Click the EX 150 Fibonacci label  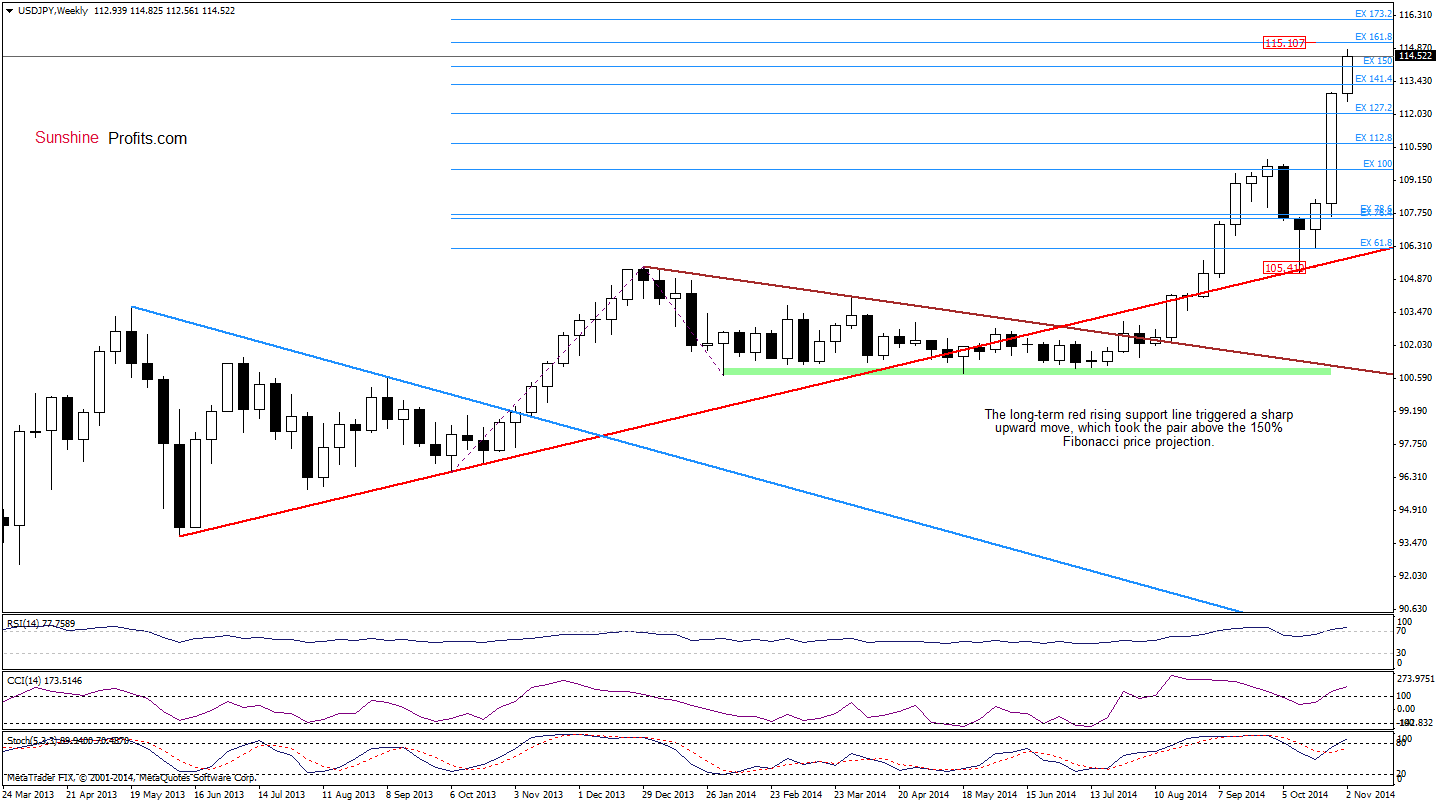click(1377, 61)
